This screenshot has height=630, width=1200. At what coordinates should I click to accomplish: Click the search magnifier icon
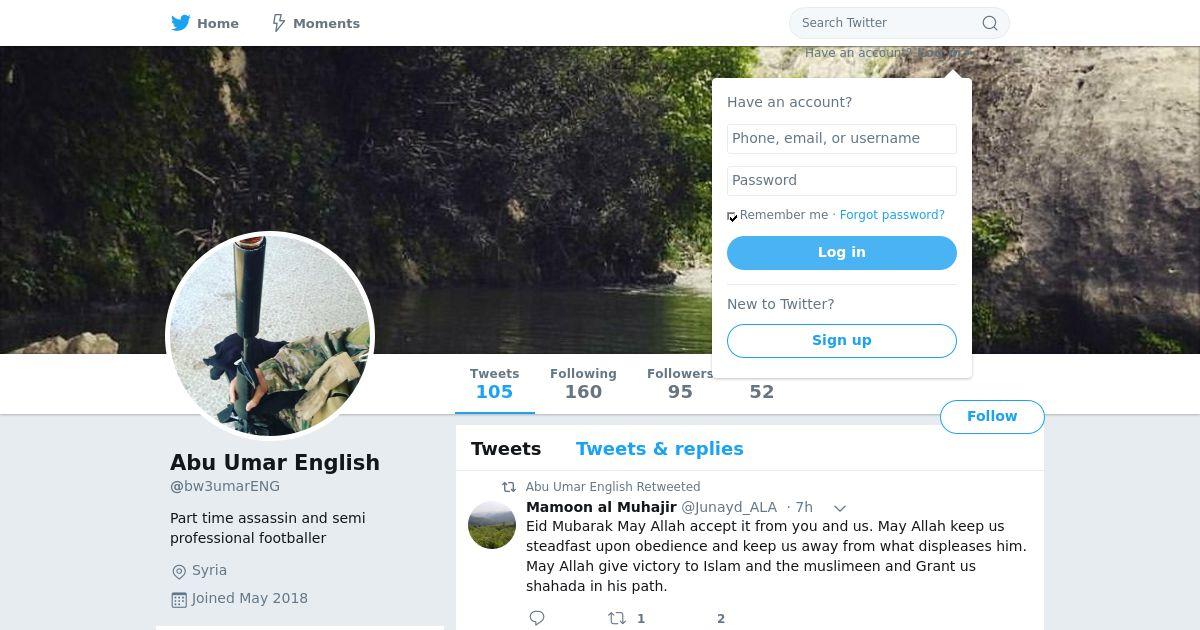tap(989, 23)
